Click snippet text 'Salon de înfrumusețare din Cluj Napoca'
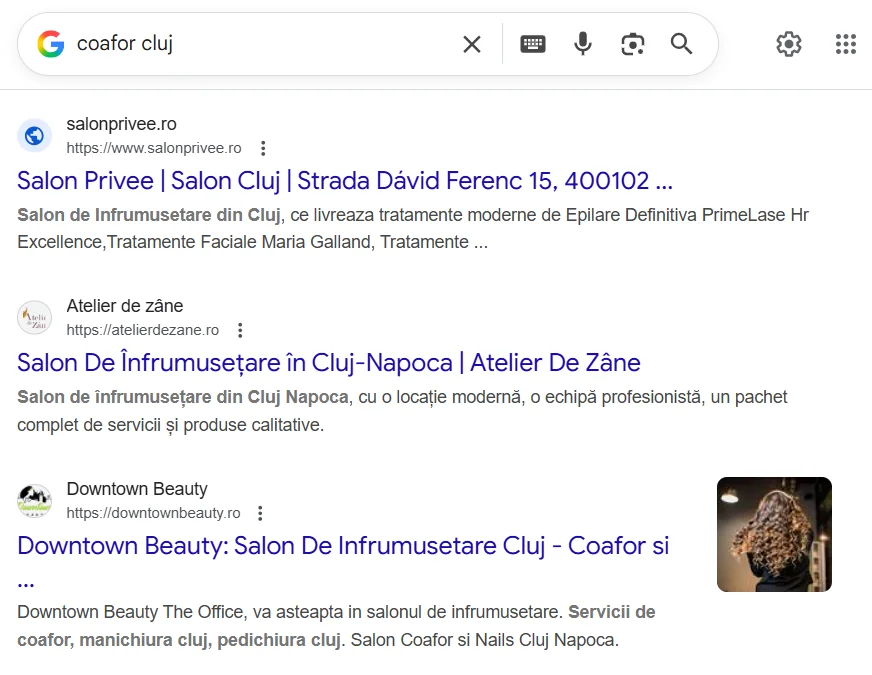 click(x=183, y=397)
